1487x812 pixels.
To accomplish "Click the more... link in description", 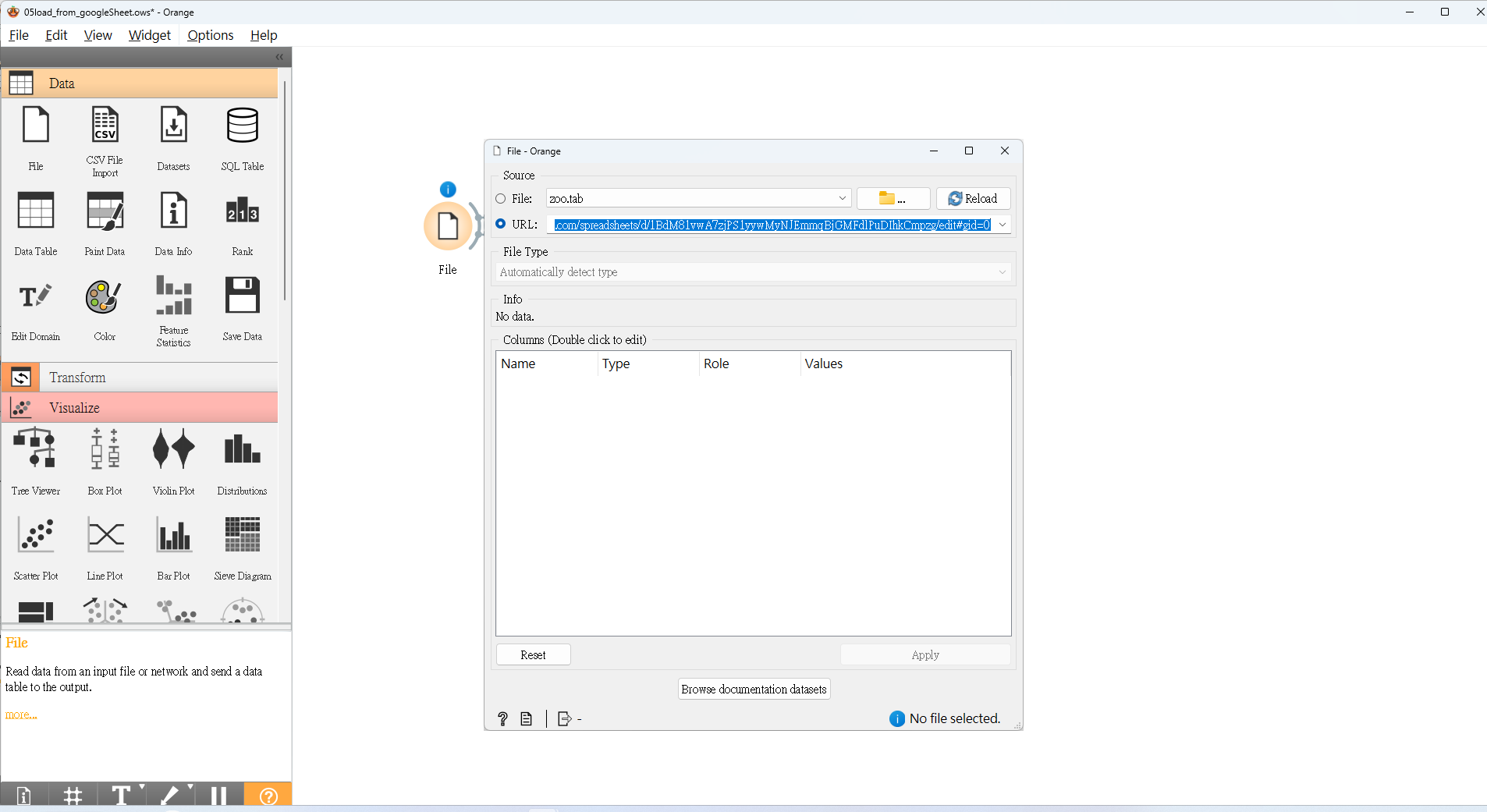I will pyautogui.click(x=21, y=714).
